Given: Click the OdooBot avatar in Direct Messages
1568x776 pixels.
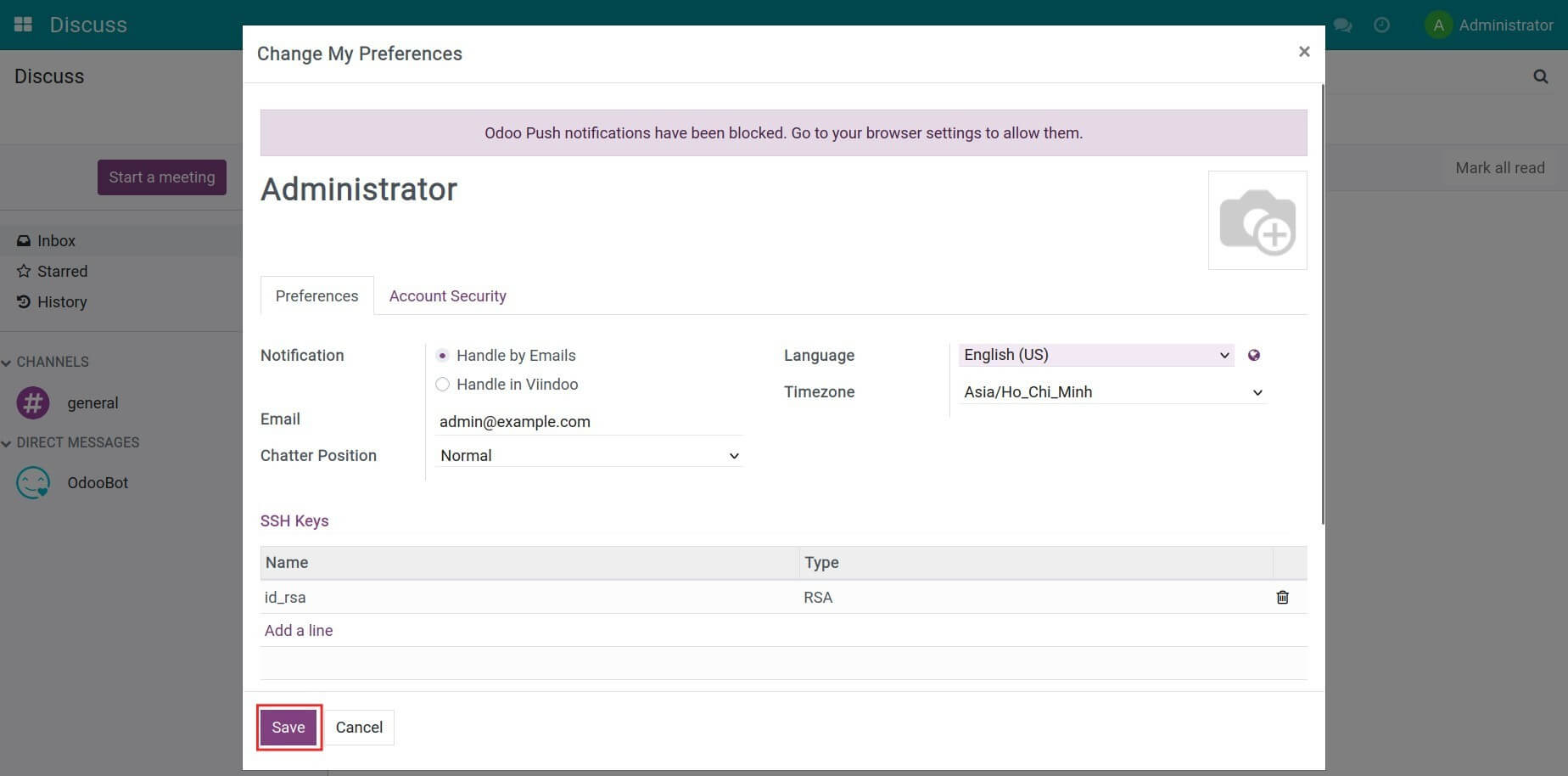Looking at the screenshot, I should [32, 482].
